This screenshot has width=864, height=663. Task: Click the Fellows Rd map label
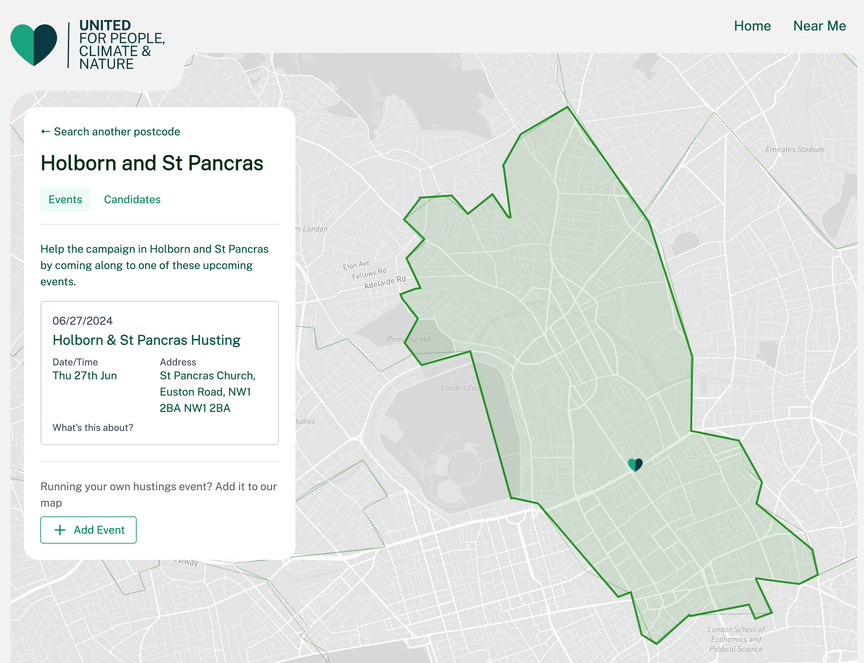tap(369, 273)
